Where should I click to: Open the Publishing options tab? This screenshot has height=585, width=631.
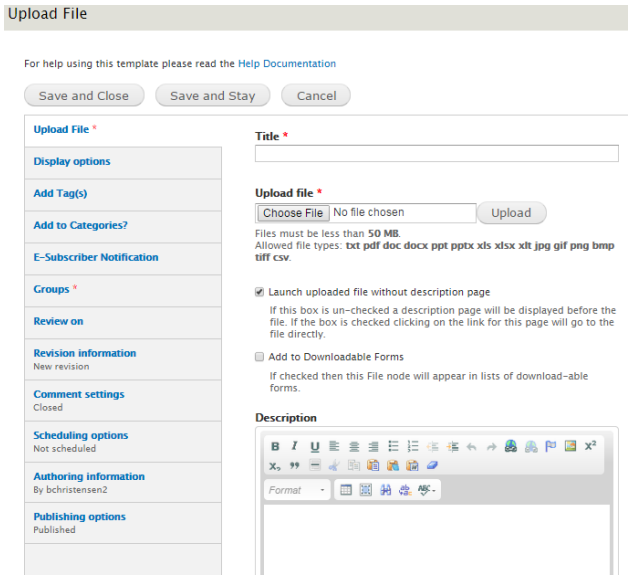pyautogui.click(x=123, y=523)
